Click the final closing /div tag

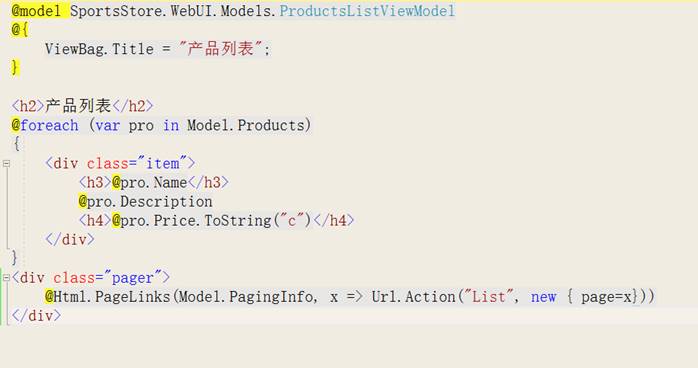point(36,316)
